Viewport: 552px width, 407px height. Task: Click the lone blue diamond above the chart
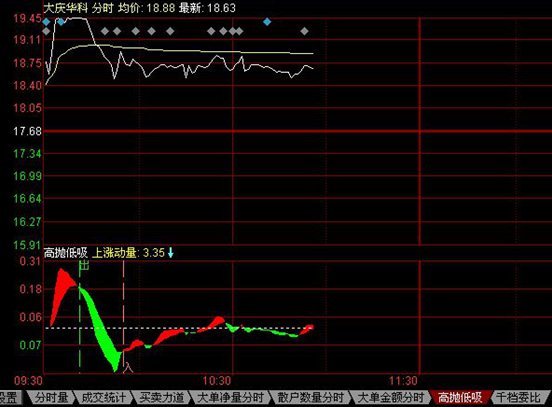click(267, 22)
